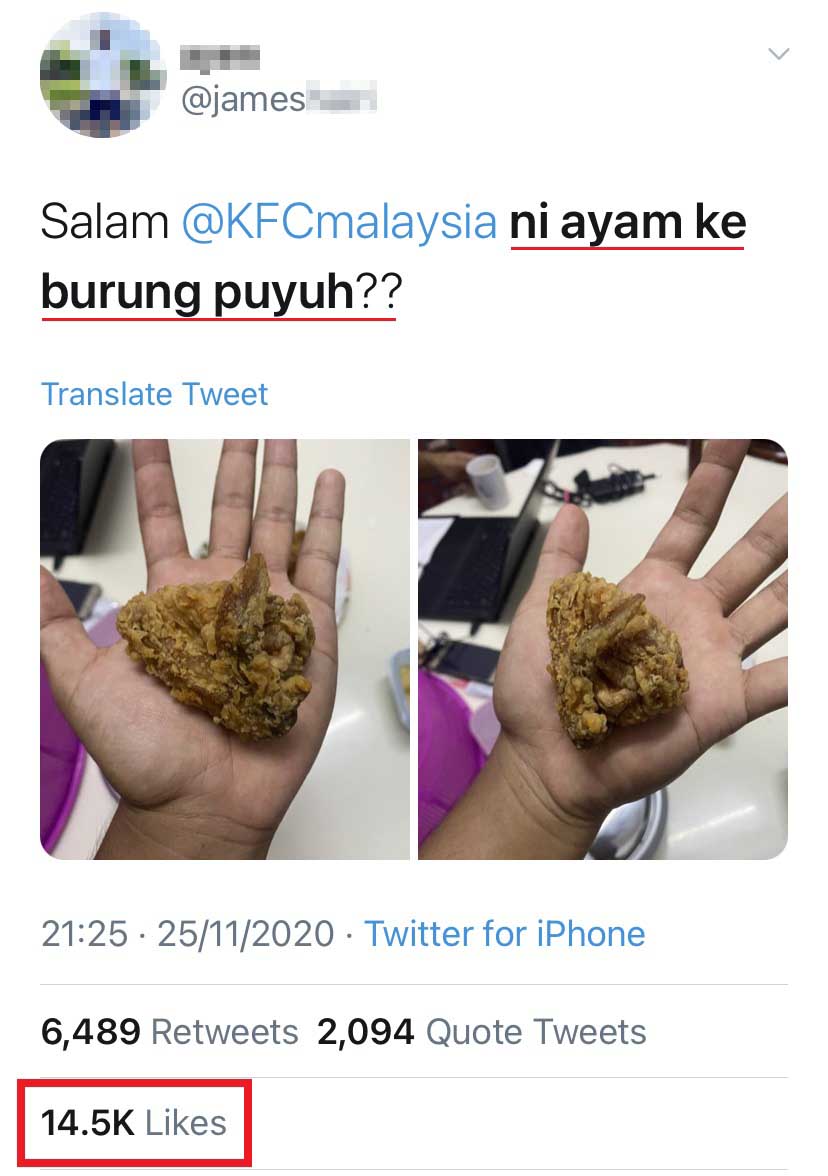Tap the 21:25 timestamp
The height and width of the screenshot is (1176, 828).
click(x=84, y=934)
